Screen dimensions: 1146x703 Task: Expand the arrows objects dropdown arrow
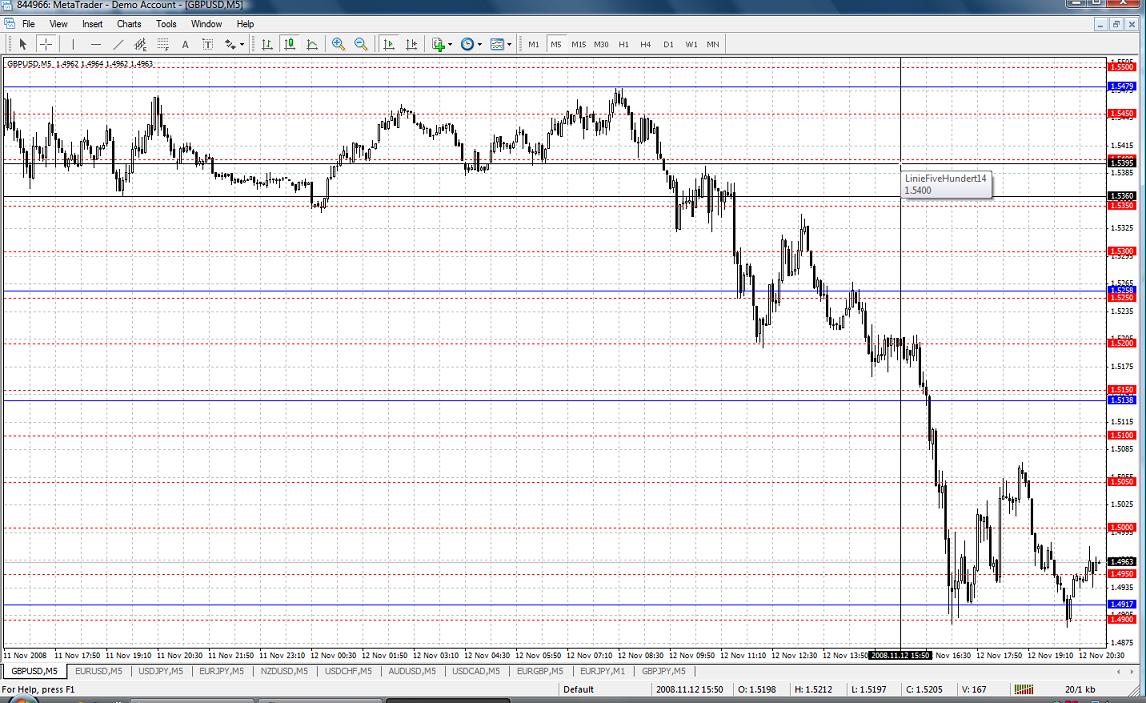[x=242, y=45]
